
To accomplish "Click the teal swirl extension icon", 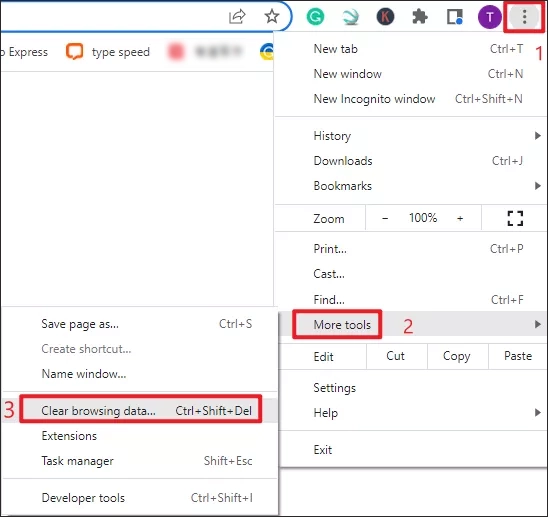I will 351,16.
